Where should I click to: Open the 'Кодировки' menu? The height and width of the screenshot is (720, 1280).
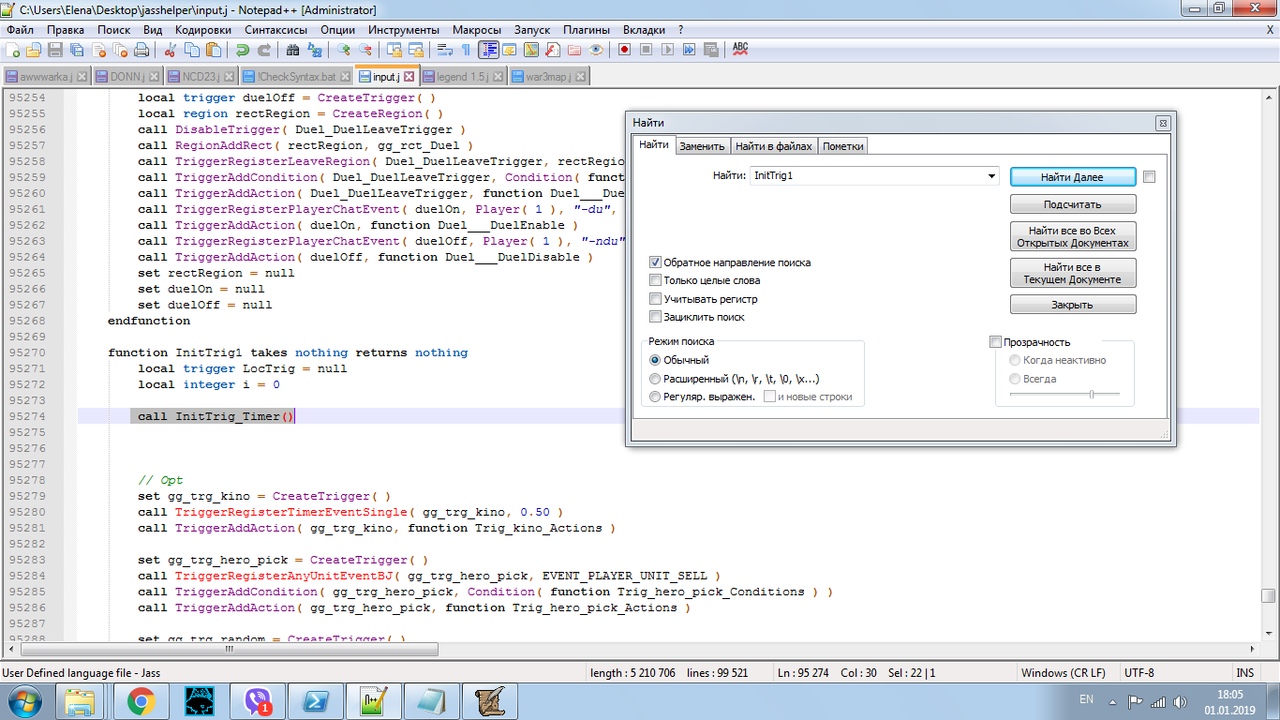pyautogui.click(x=203, y=30)
